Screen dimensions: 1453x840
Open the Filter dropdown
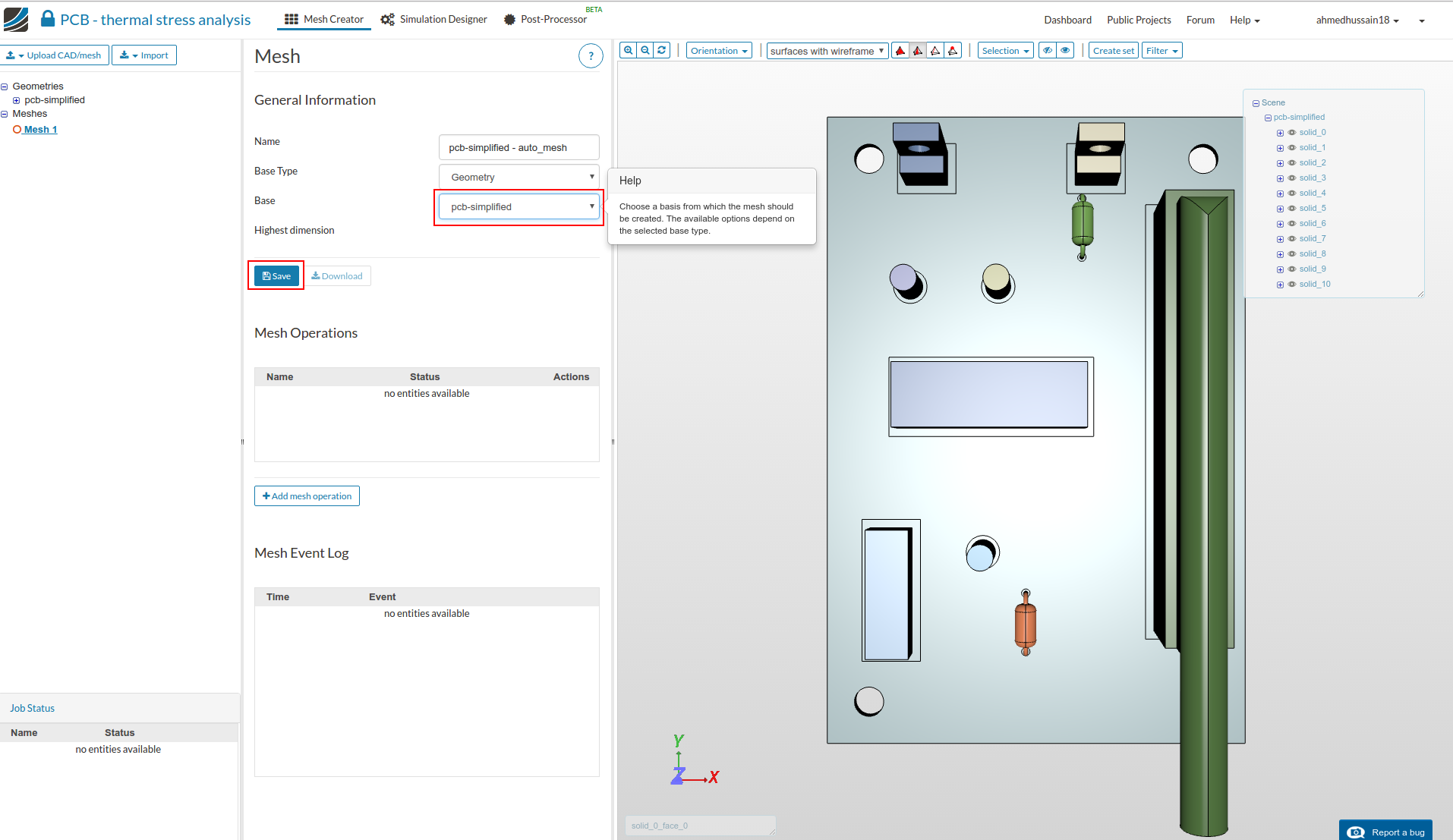point(1161,51)
